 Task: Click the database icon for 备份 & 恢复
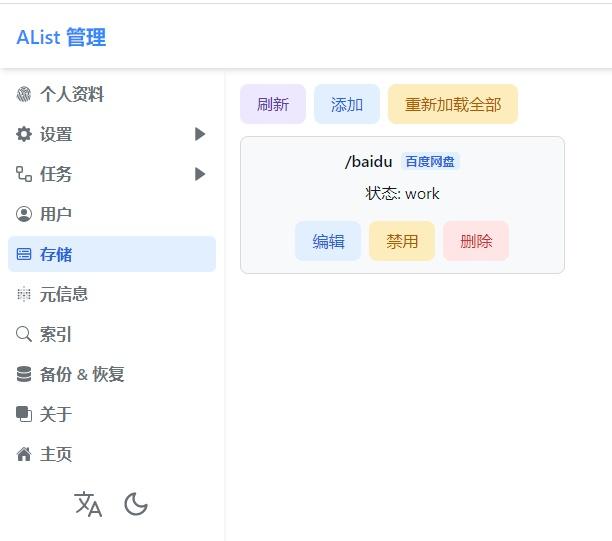[24, 374]
